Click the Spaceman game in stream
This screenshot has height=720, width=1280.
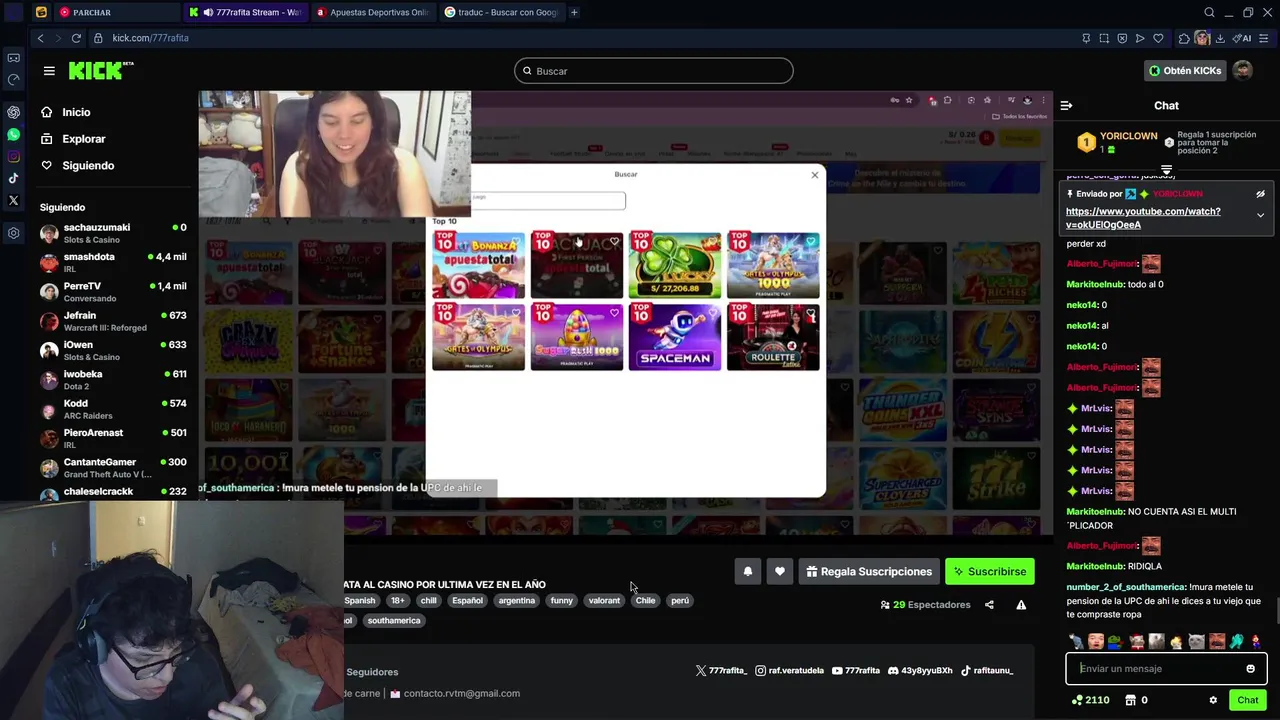point(675,337)
